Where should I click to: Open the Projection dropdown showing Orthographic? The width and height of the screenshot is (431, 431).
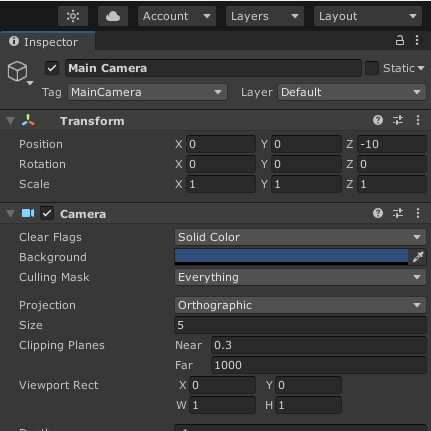(x=300, y=305)
